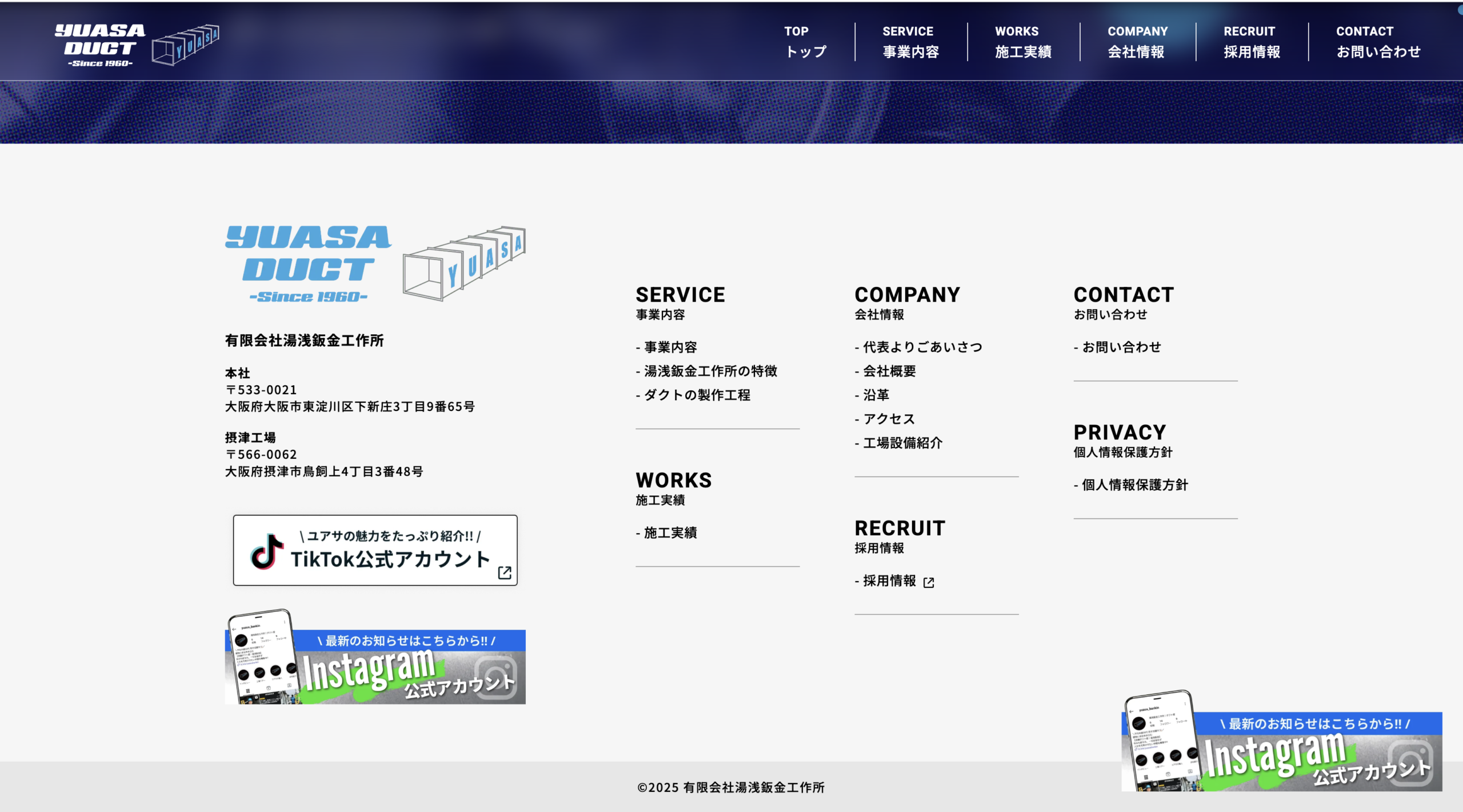Open the SERVICE 事業内容 navigation item
The image size is (1463, 812).
point(910,42)
